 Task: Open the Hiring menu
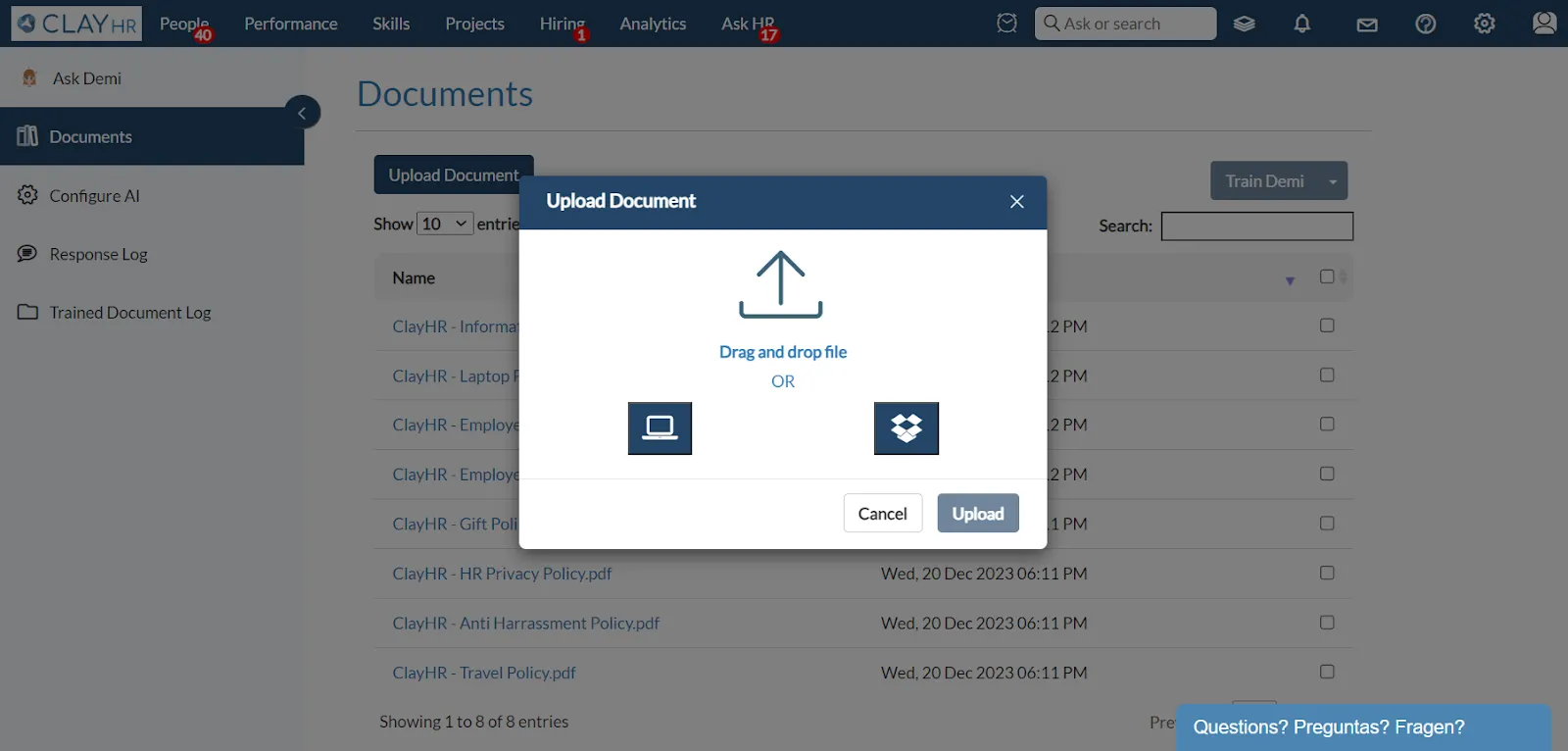(562, 24)
